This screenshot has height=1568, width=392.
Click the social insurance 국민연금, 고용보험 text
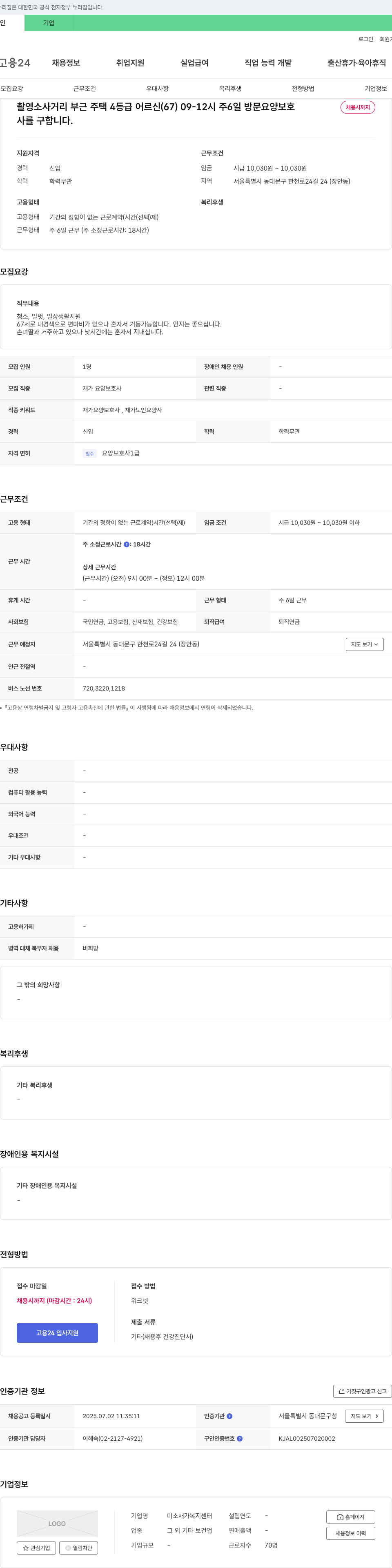coord(130,622)
